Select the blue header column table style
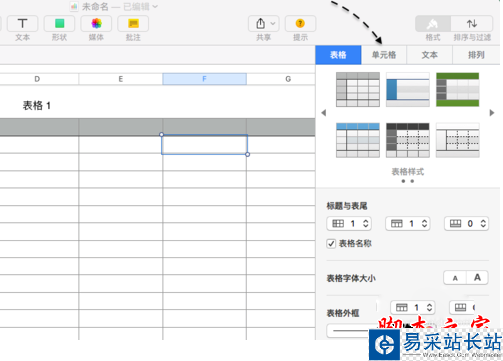Screen dimensions: 503x361 point(408,89)
